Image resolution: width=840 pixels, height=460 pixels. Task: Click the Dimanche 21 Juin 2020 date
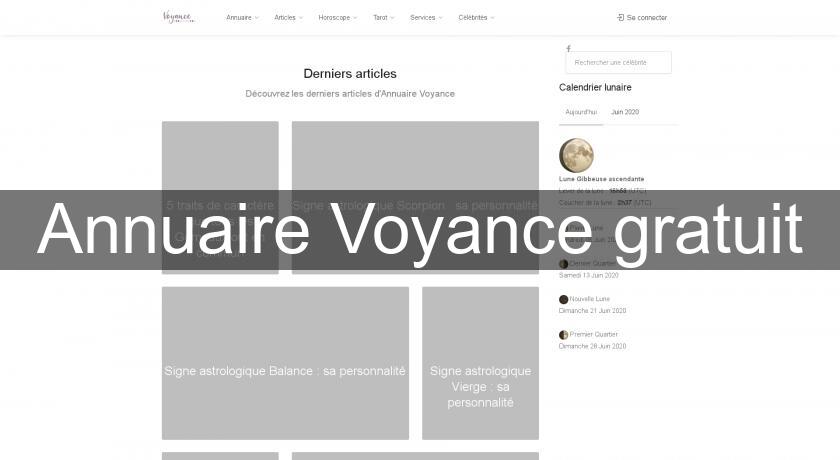click(x=592, y=311)
